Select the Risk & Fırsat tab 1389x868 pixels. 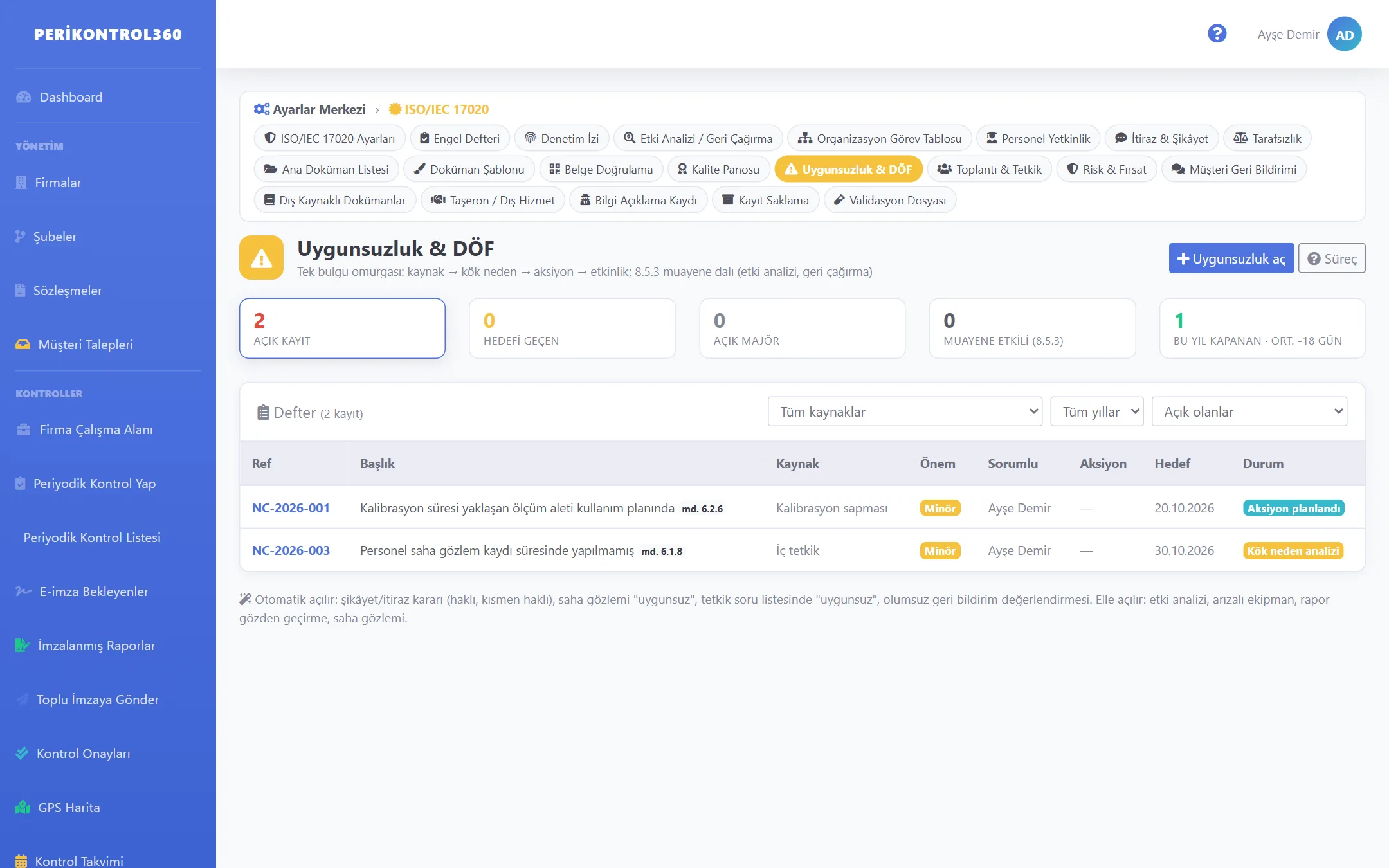[1107, 169]
